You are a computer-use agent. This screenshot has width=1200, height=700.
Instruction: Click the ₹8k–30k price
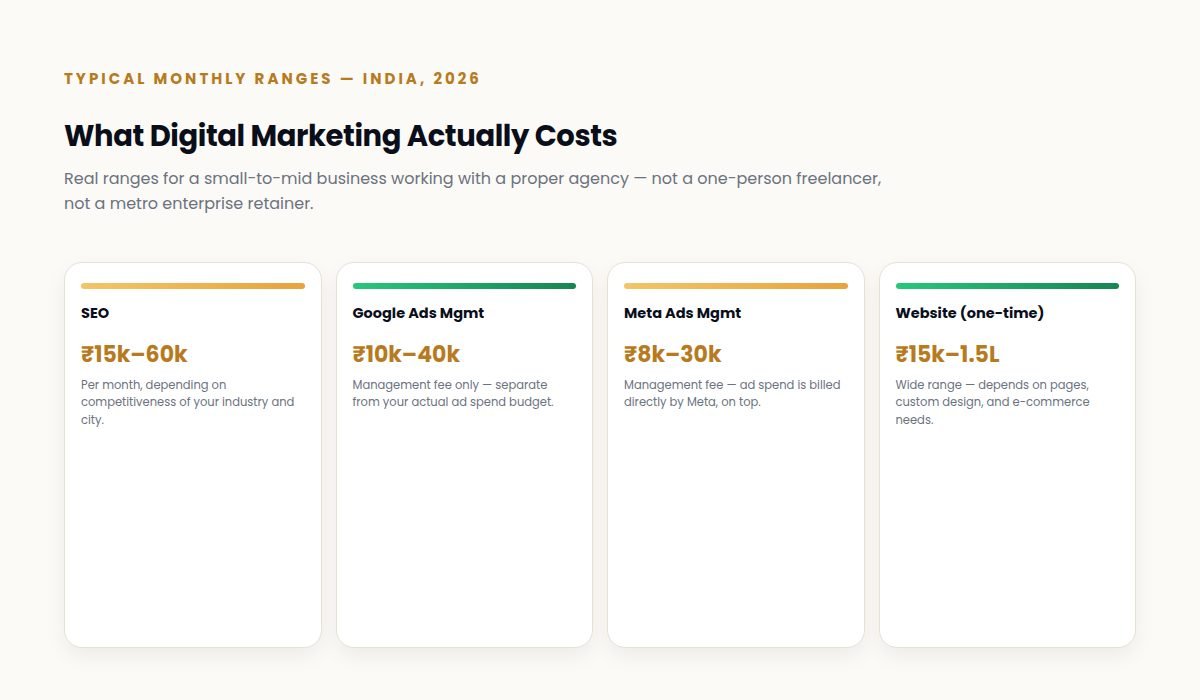point(672,354)
